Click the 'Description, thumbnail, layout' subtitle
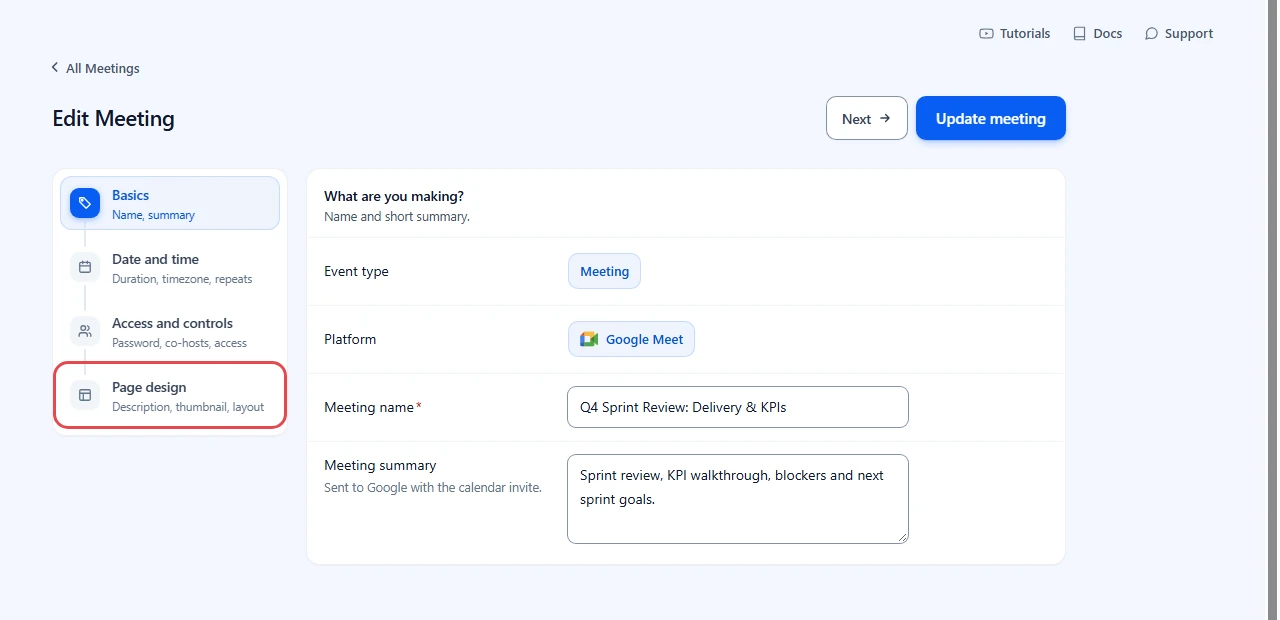The width and height of the screenshot is (1280, 620). pyautogui.click(x=188, y=407)
